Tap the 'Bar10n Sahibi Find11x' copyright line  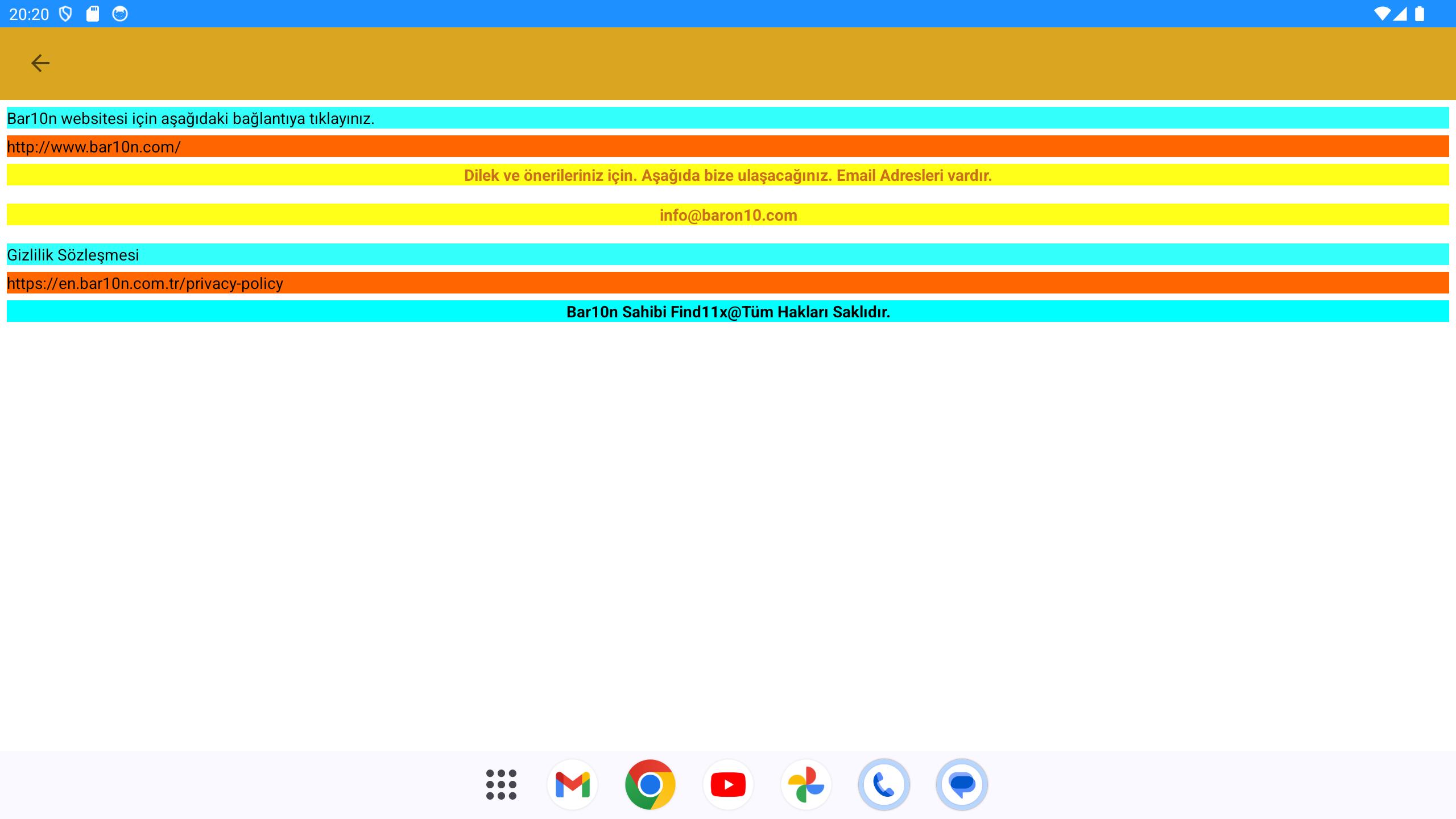[x=728, y=311]
